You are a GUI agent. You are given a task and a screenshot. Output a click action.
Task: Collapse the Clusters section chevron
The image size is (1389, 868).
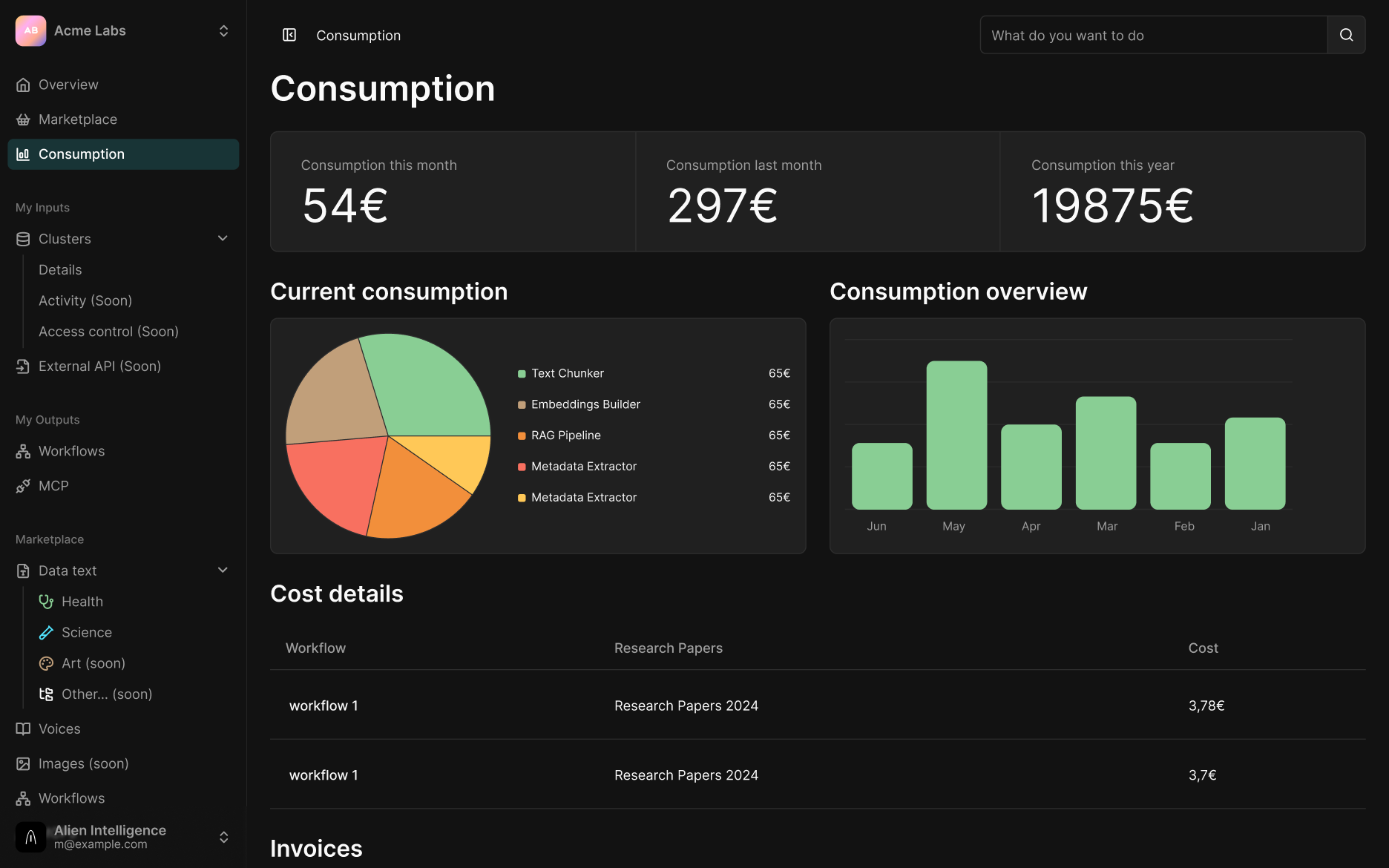click(x=223, y=238)
